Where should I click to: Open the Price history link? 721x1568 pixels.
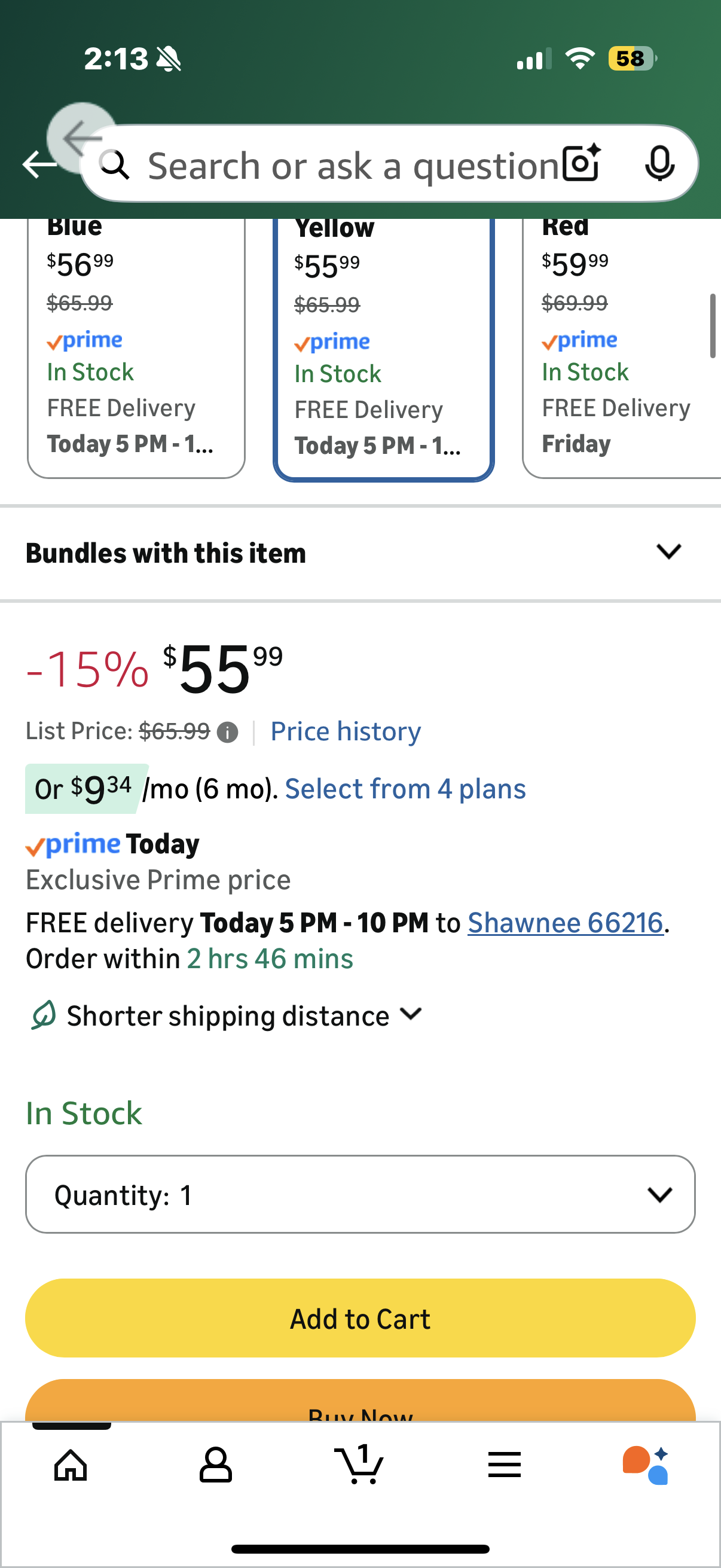(346, 731)
